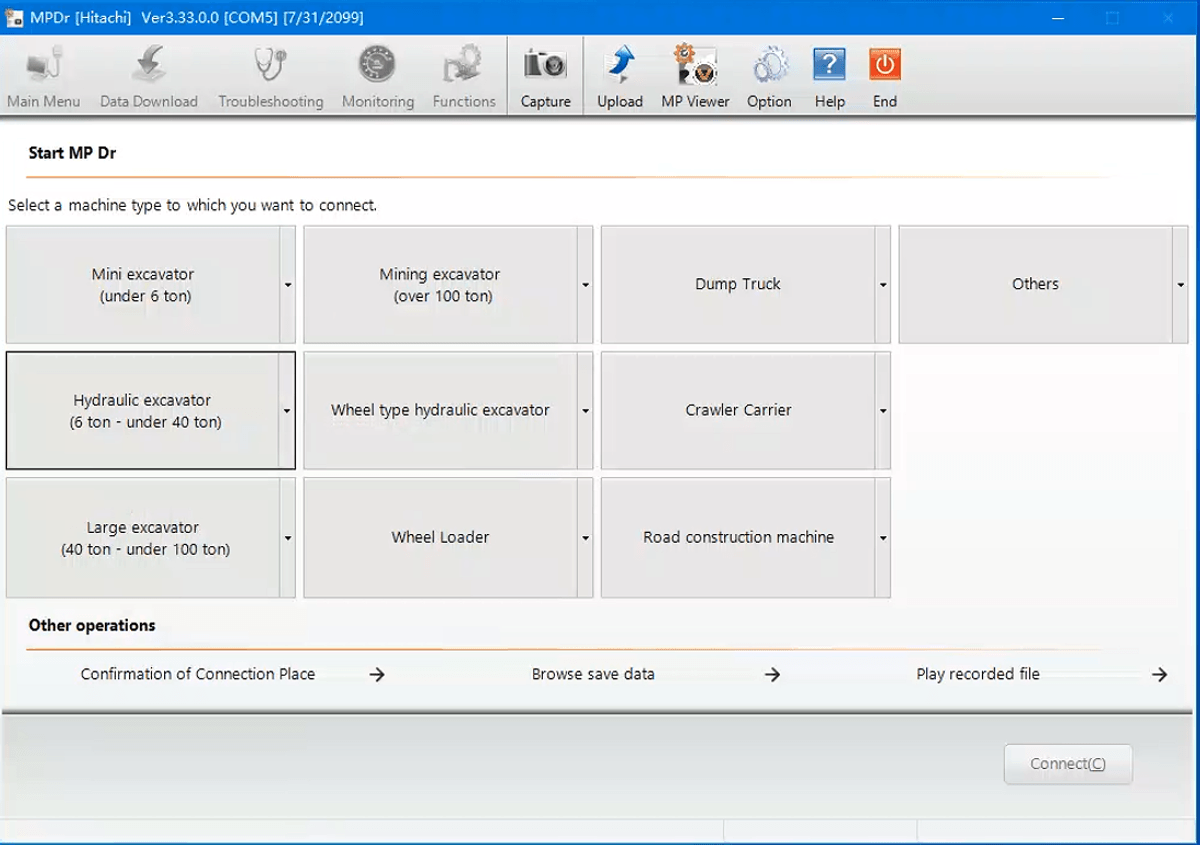The width and height of the screenshot is (1200, 845).
Task: Click the Connect button
Action: pos(1067,764)
